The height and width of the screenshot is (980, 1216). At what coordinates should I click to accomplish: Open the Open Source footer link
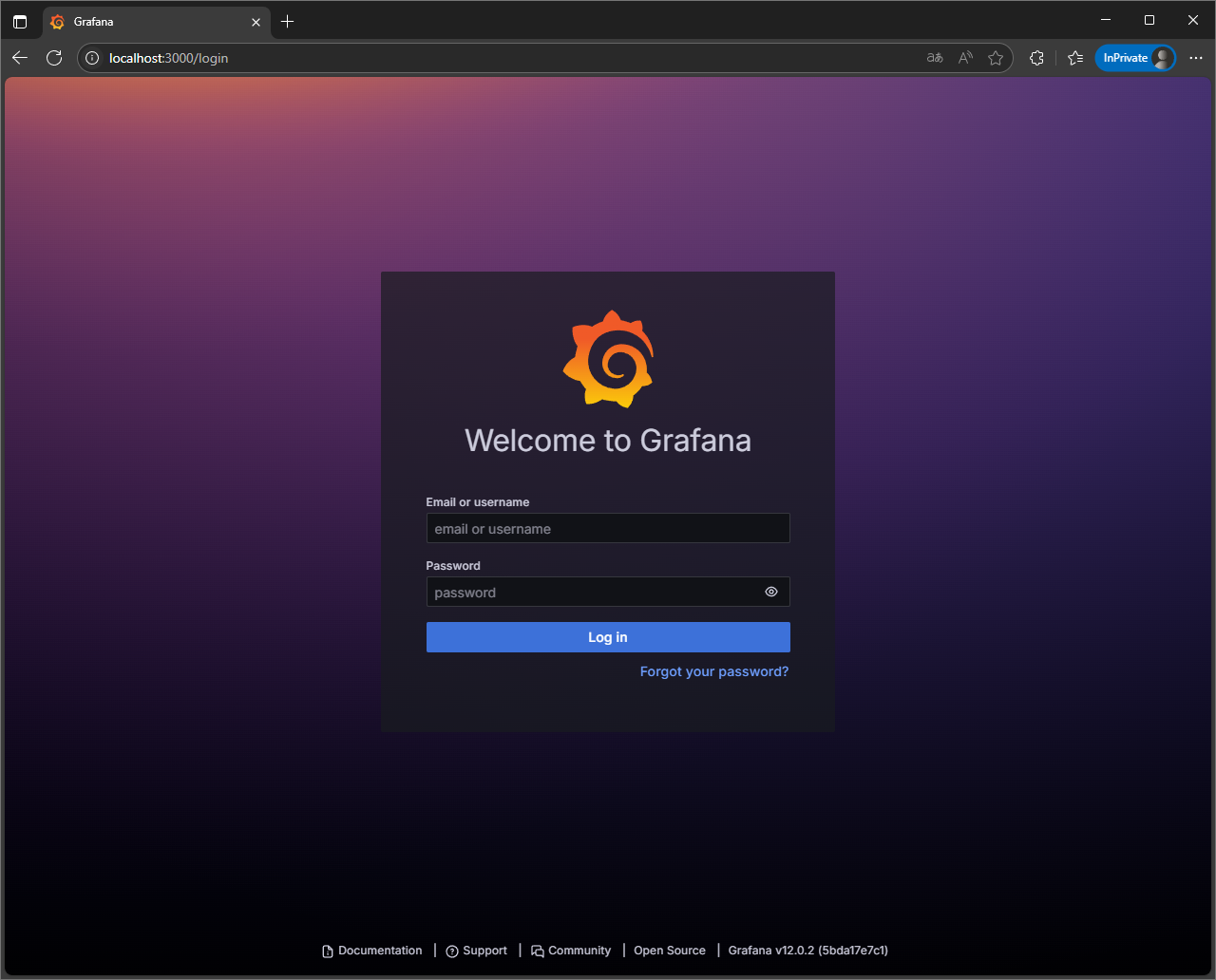670,951
